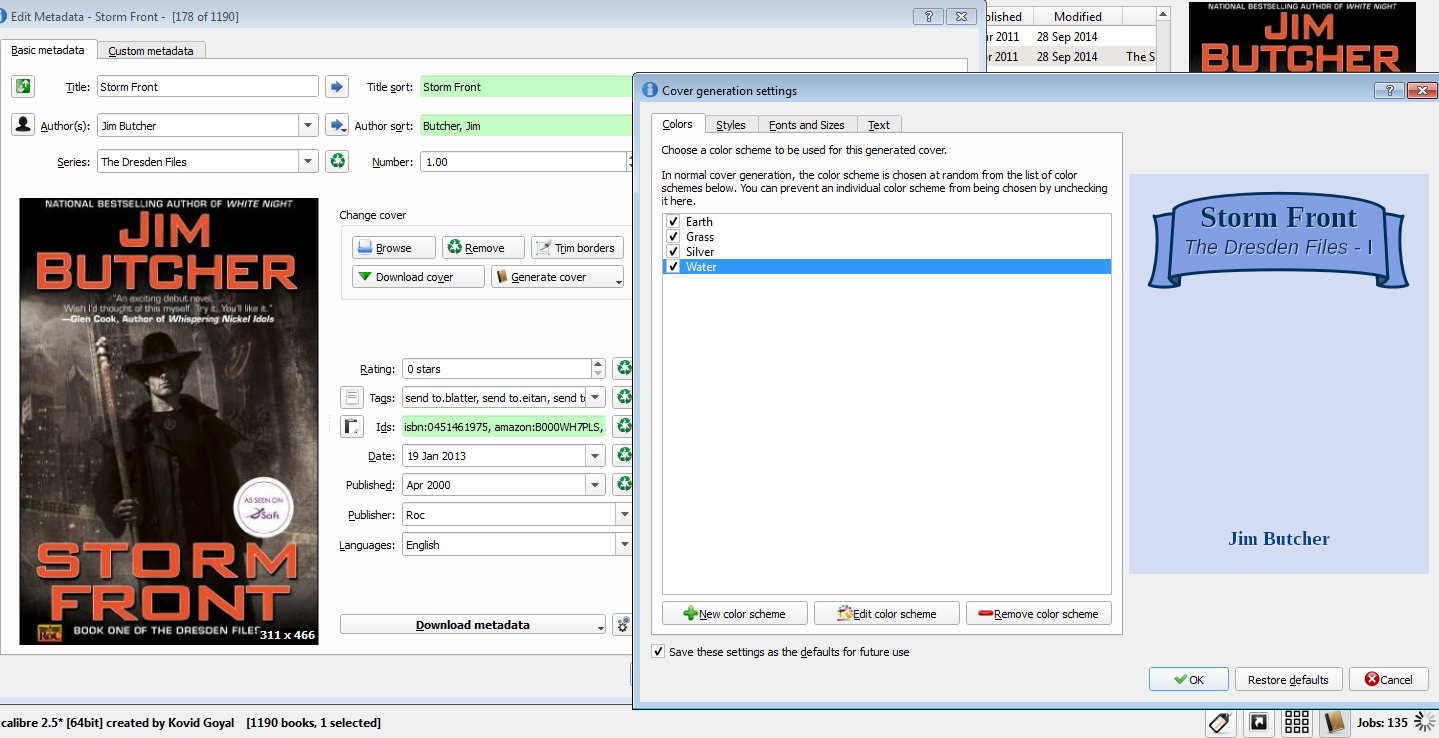Clear the Published date via recycle icon

623,485
